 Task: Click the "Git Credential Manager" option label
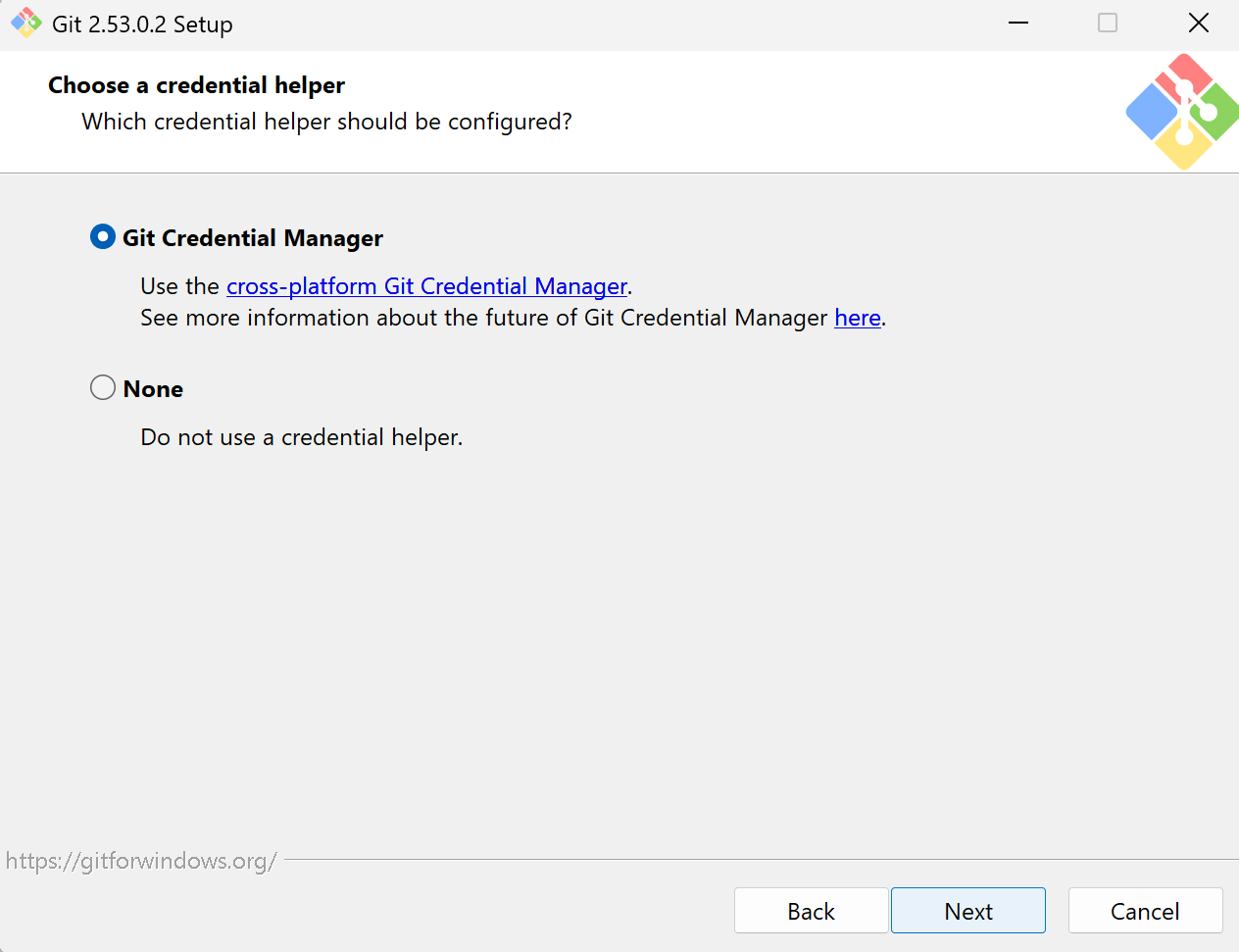(253, 238)
